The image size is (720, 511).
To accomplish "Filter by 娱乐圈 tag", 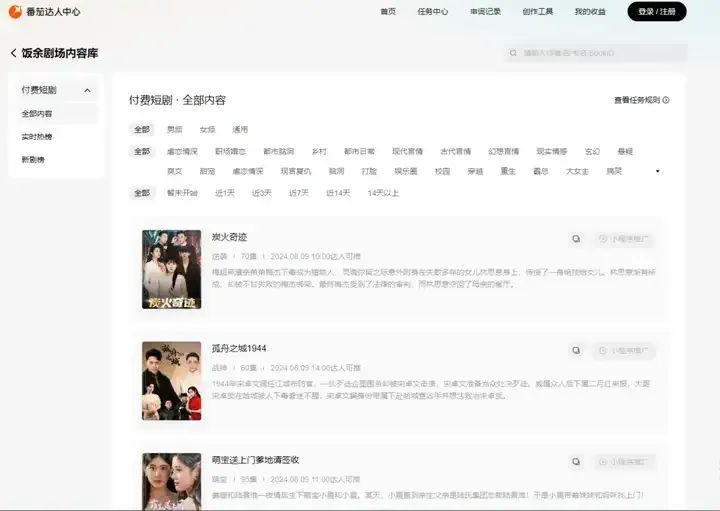I will (x=406, y=171).
